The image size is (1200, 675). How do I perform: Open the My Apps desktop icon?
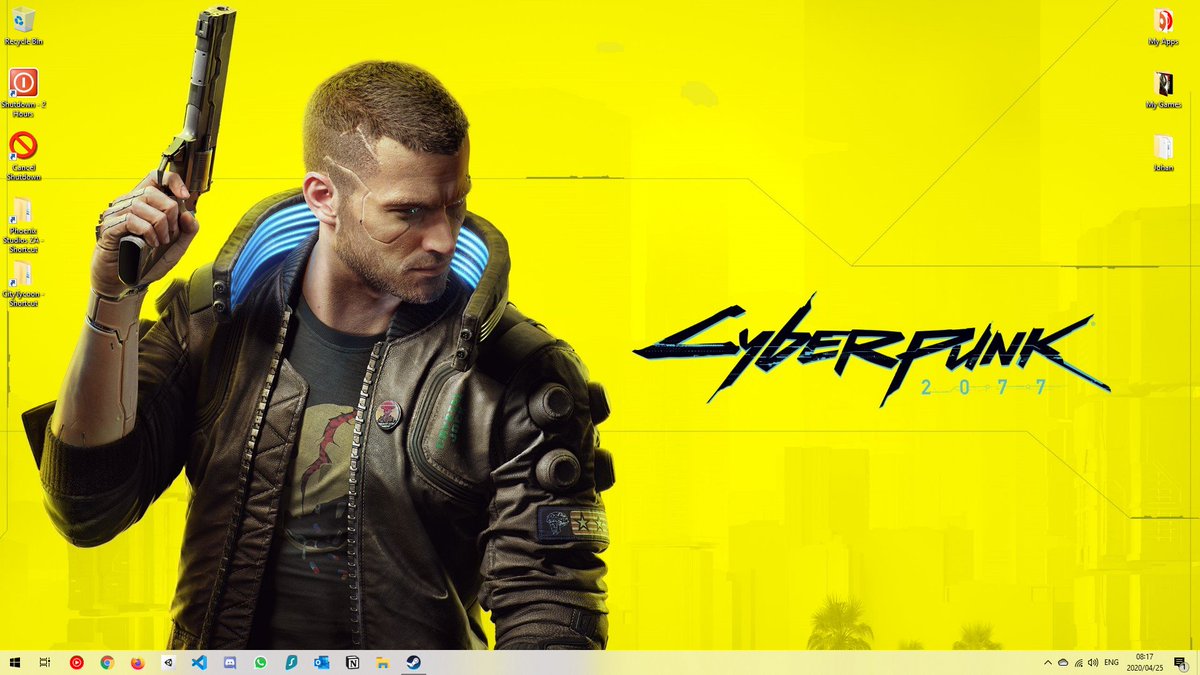1163,27
